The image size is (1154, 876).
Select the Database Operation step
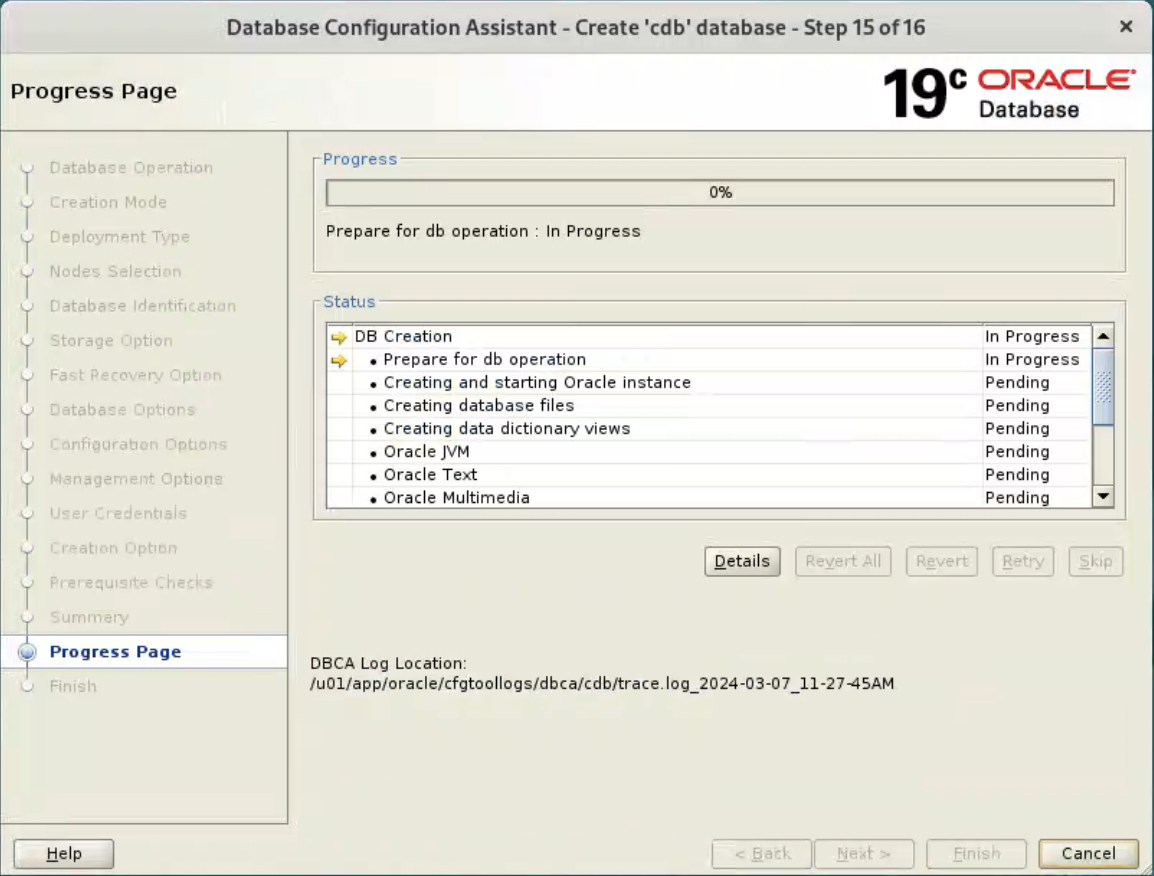coord(131,168)
